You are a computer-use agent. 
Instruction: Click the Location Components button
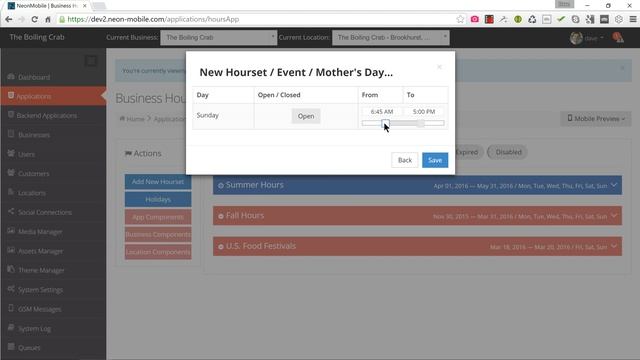coord(158,252)
